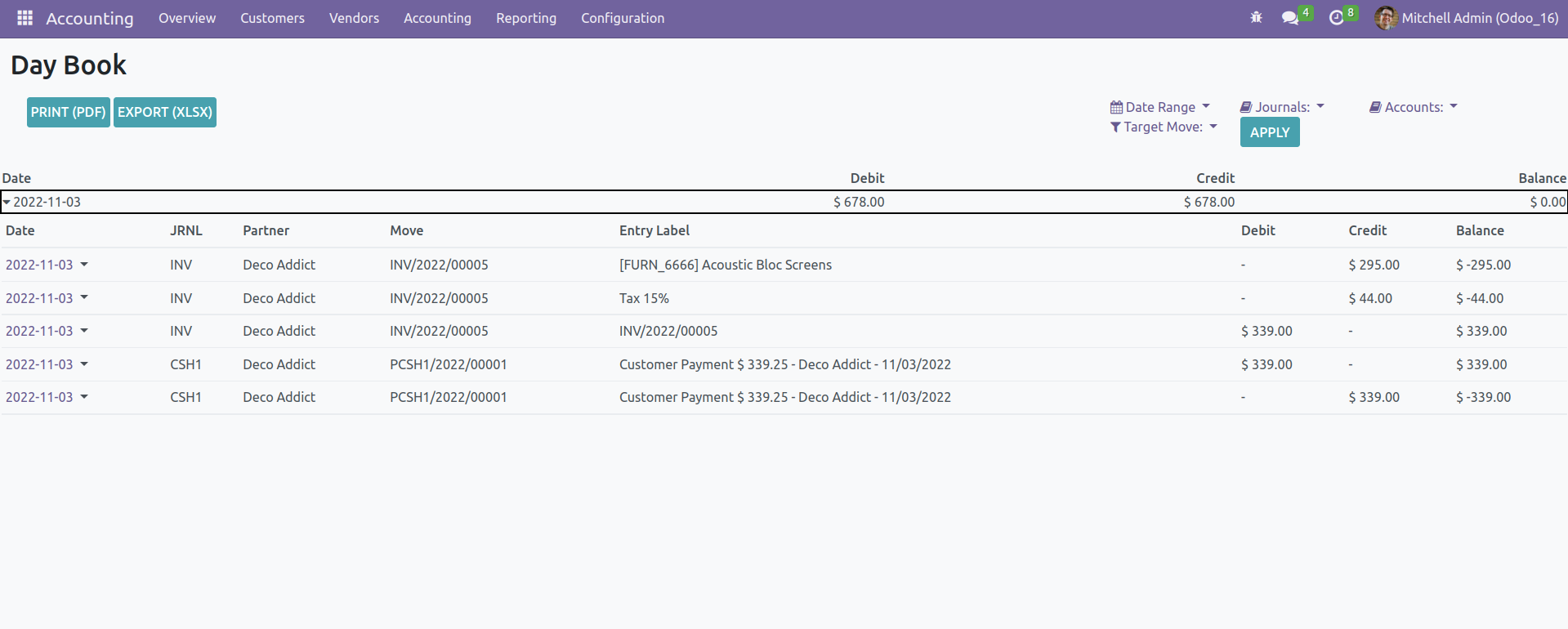Open the Configuration menu

[x=622, y=18]
